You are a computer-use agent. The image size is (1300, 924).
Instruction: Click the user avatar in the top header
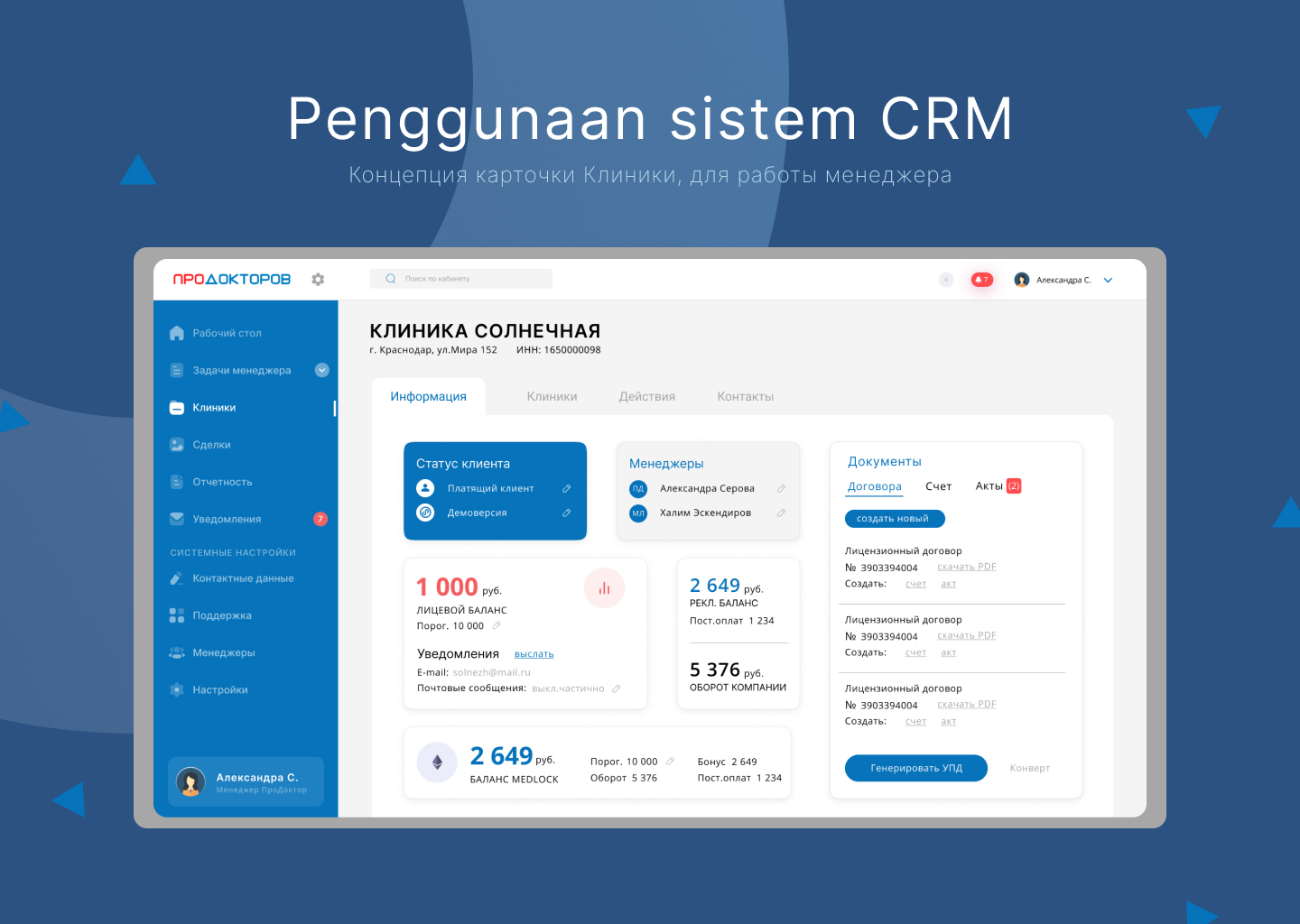pyautogui.click(x=1022, y=280)
